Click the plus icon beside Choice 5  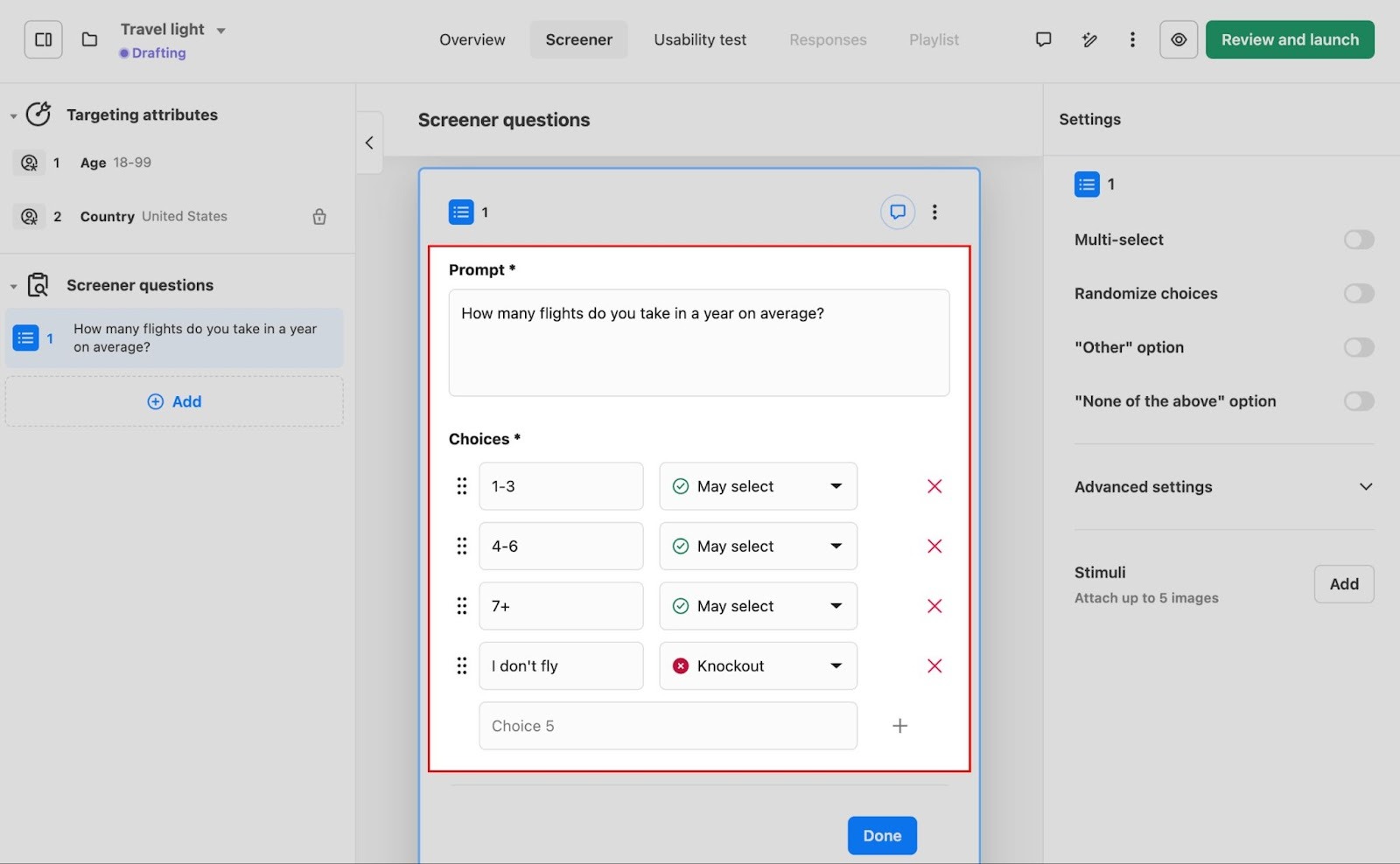point(899,726)
